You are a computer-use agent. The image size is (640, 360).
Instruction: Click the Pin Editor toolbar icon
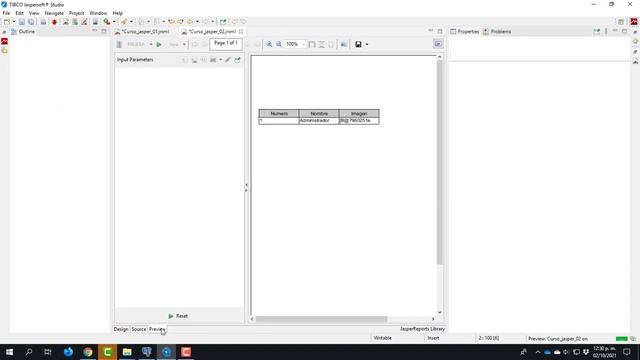pos(223,22)
